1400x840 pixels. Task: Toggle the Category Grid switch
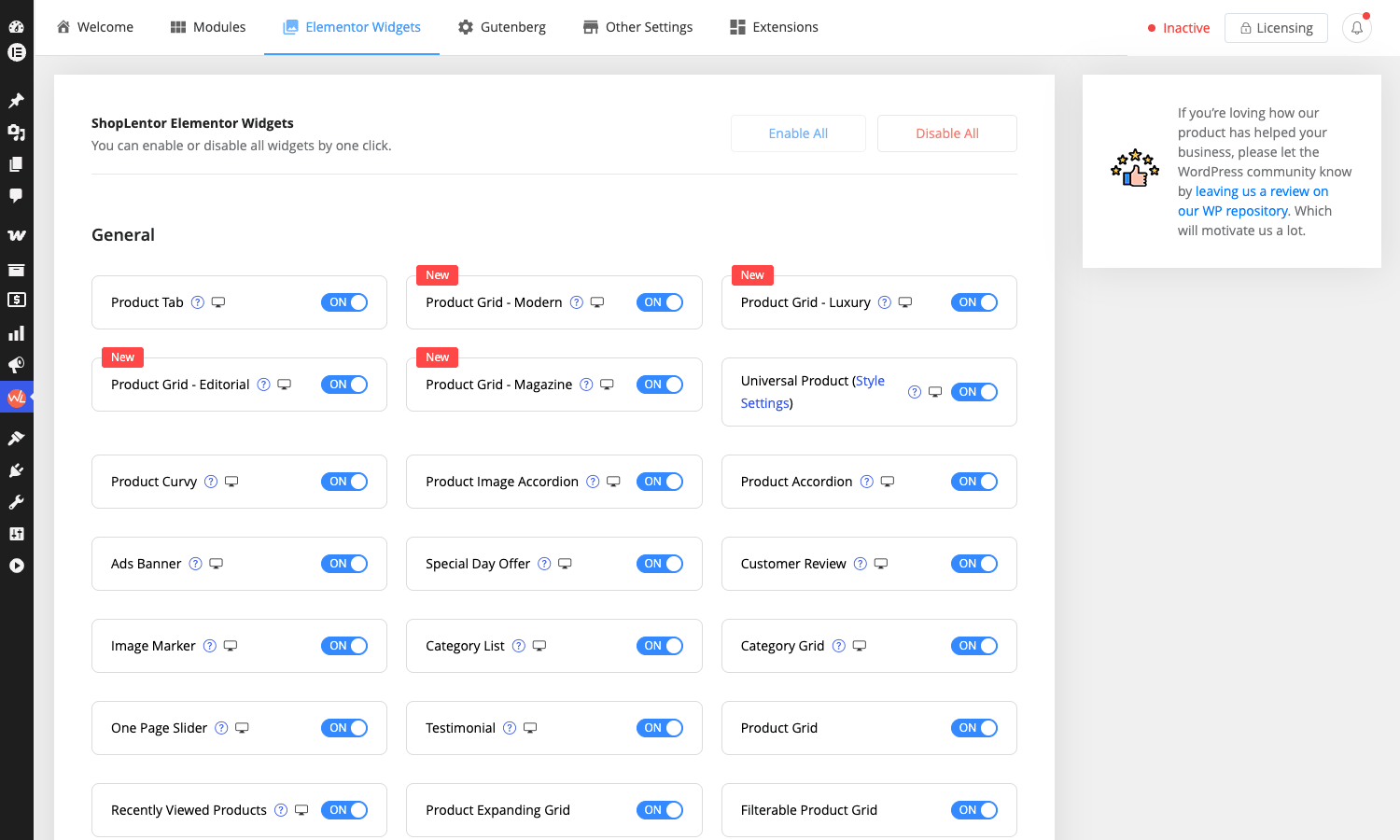click(x=974, y=646)
